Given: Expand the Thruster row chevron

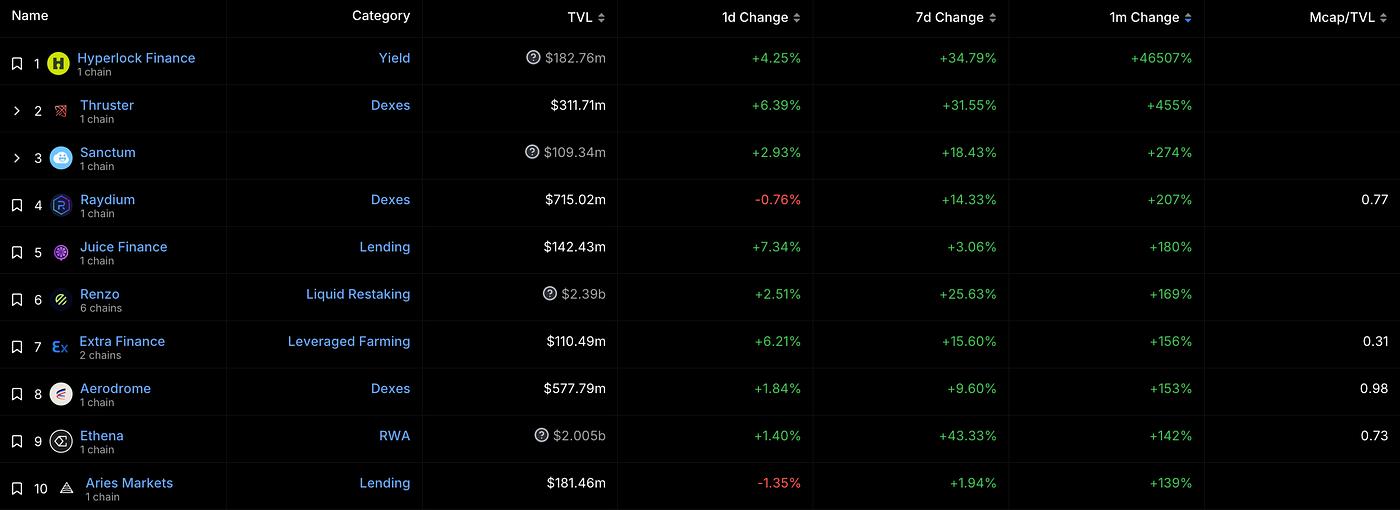Looking at the screenshot, I should tap(17, 111).
